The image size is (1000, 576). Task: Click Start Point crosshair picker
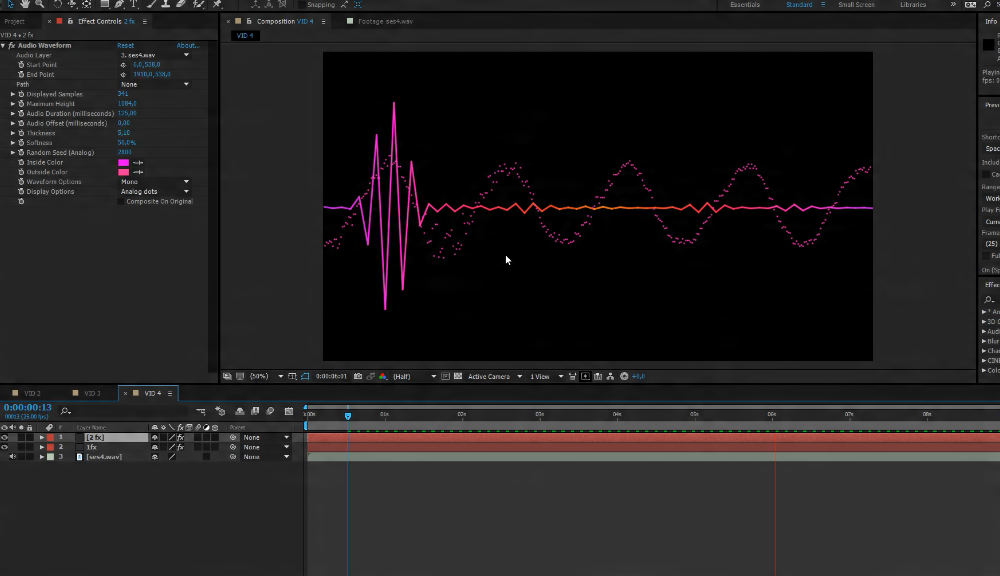tap(123, 64)
